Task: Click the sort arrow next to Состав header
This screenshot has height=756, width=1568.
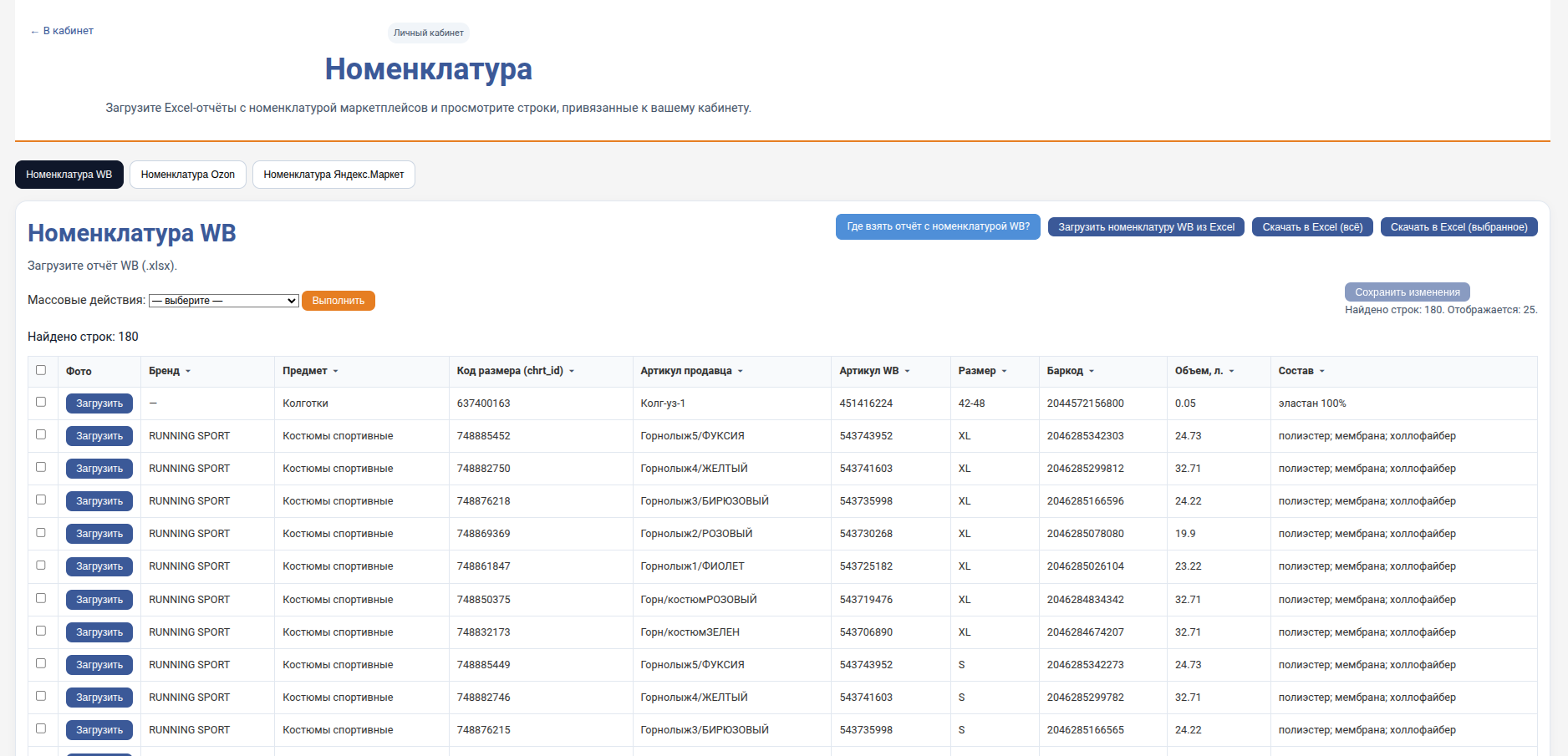Action: (x=1322, y=371)
